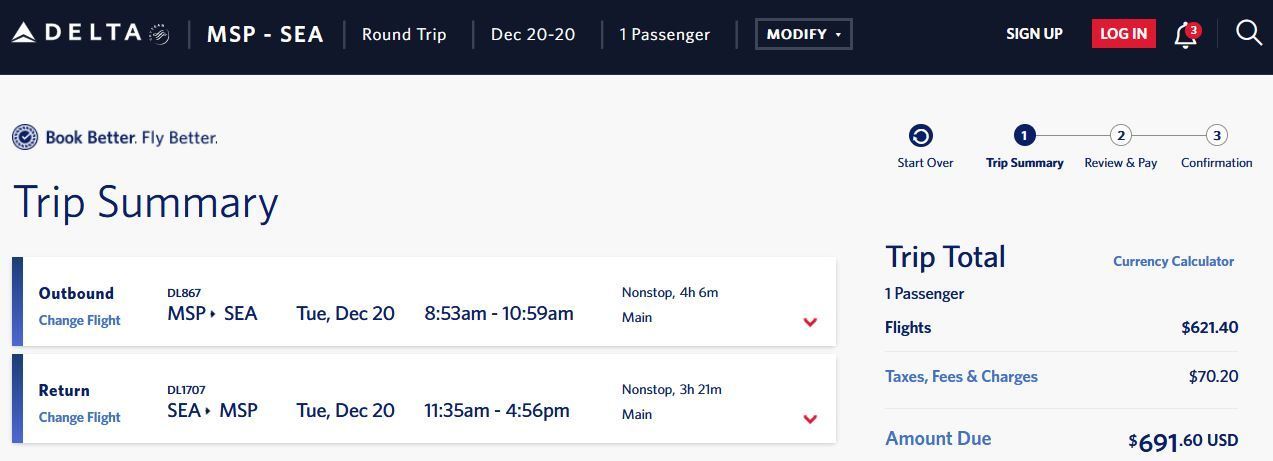
Task: Click step 2 Review & Pay circle
Action: click(x=1121, y=135)
